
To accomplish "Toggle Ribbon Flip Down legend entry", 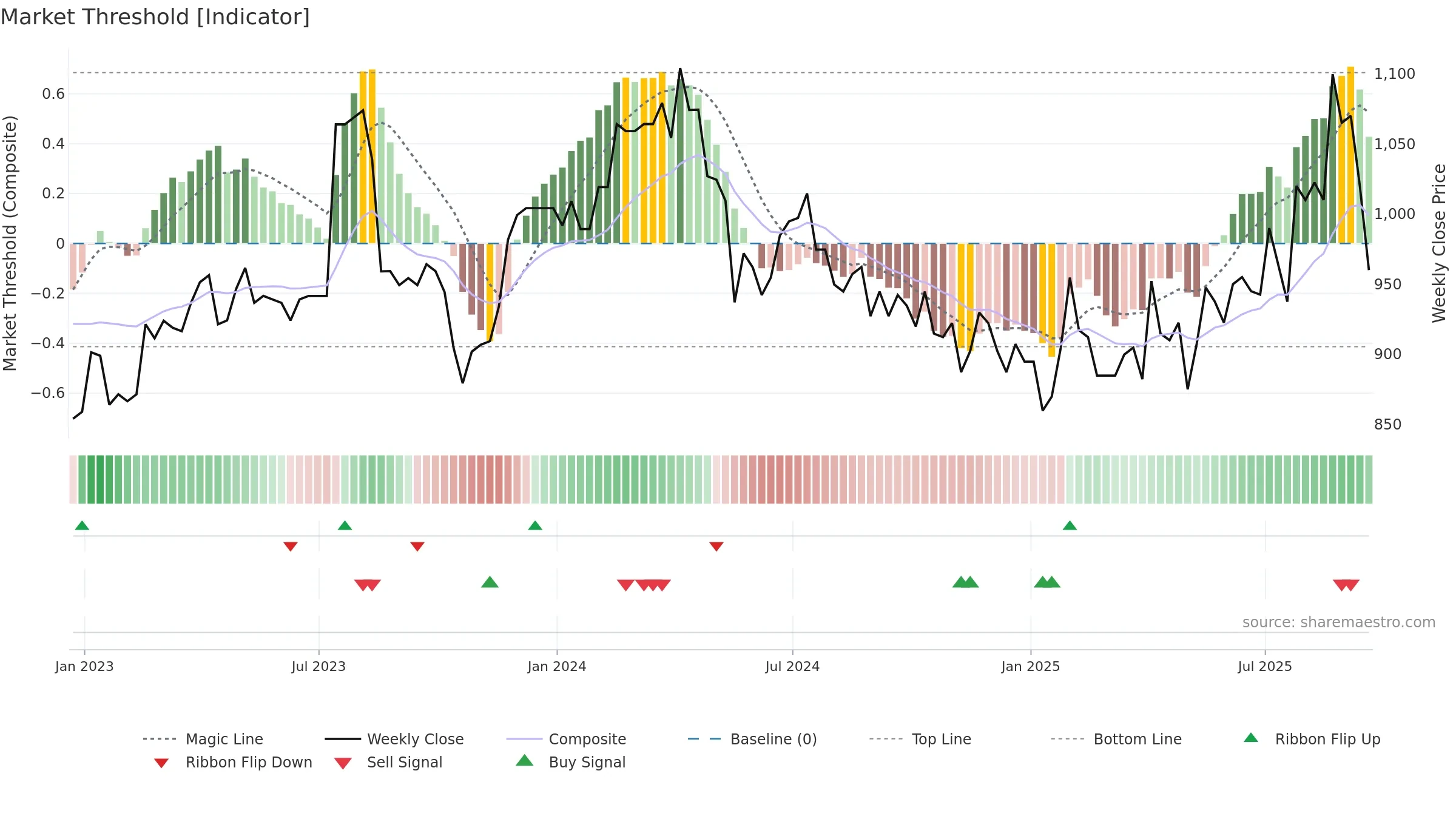I will [233, 762].
